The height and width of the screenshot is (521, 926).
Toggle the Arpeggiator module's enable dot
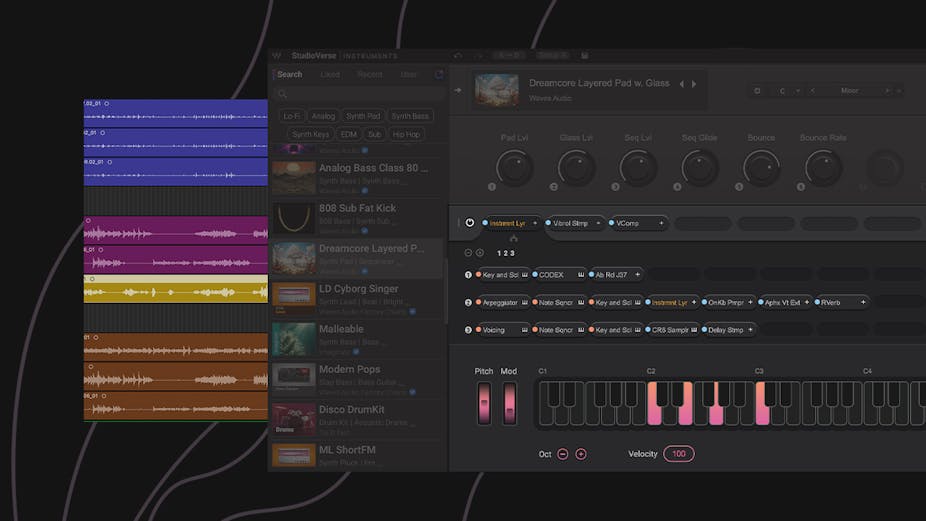point(479,302)
